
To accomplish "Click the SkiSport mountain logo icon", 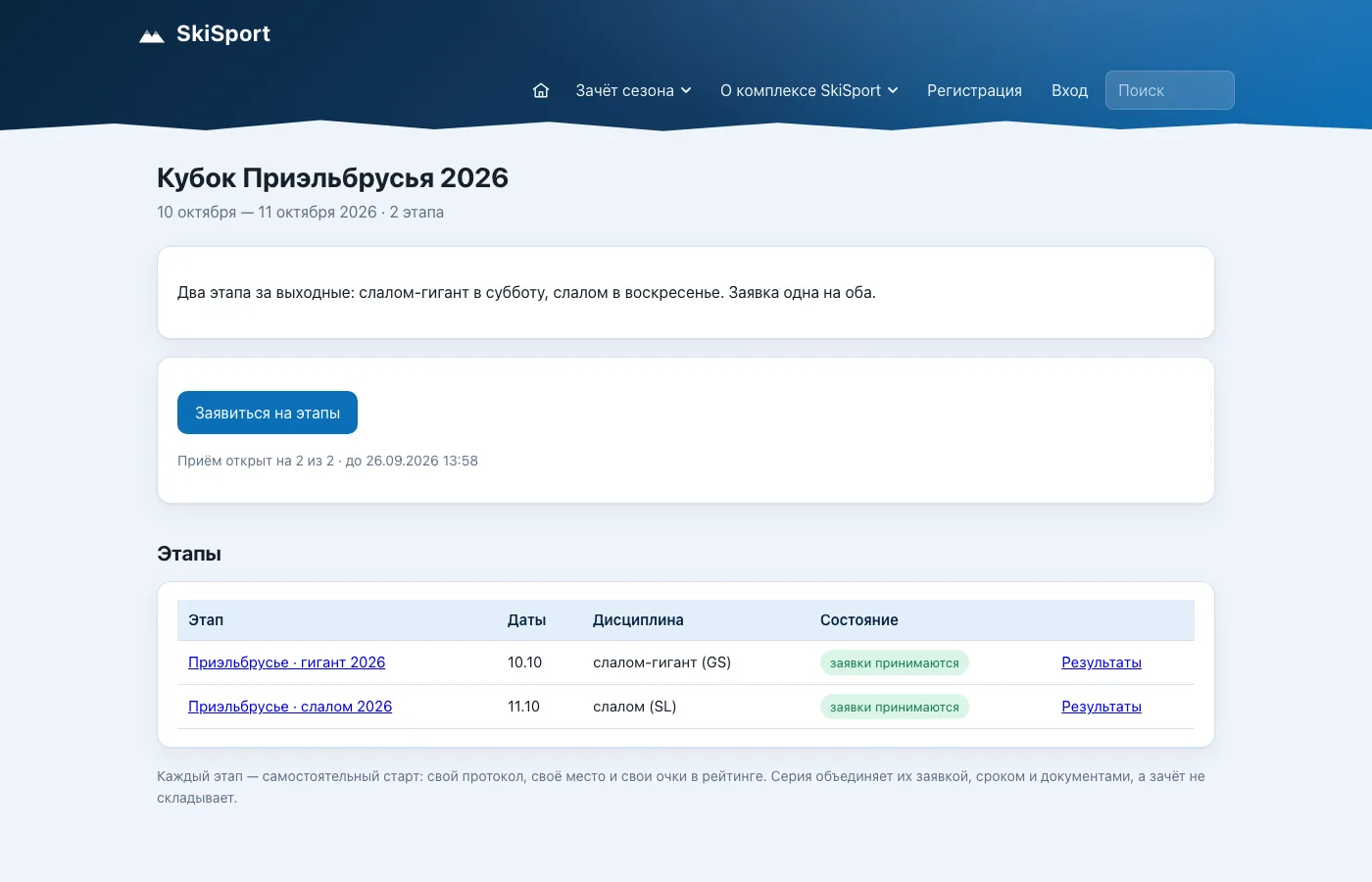I will [152, 36].
